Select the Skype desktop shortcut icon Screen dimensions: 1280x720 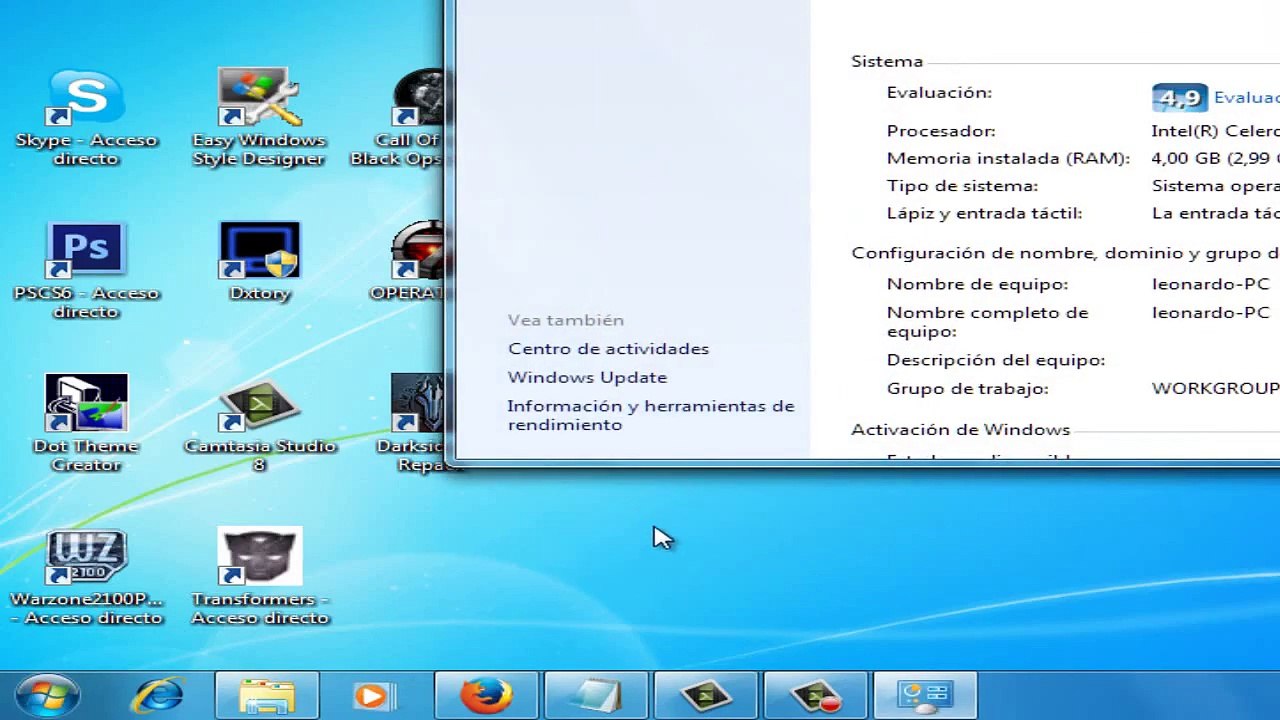[x=86, y=100]
